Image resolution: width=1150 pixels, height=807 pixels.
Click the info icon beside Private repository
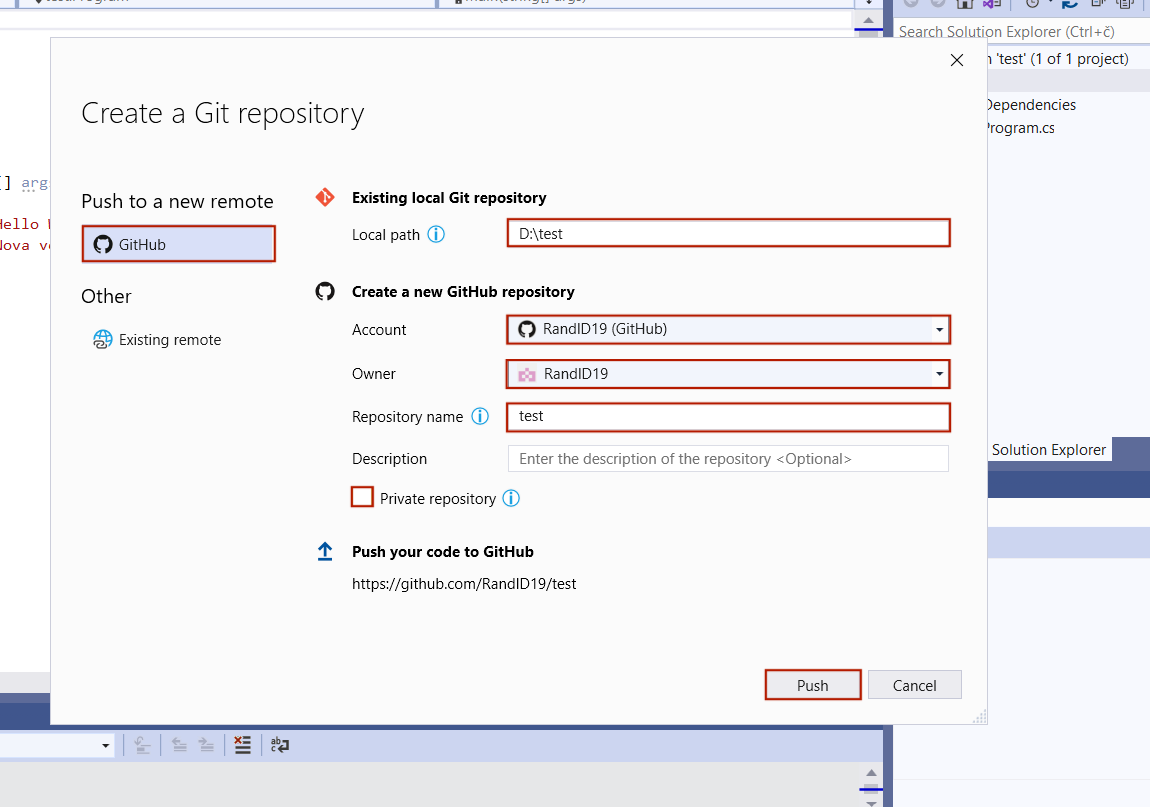(x=511, y=499)
